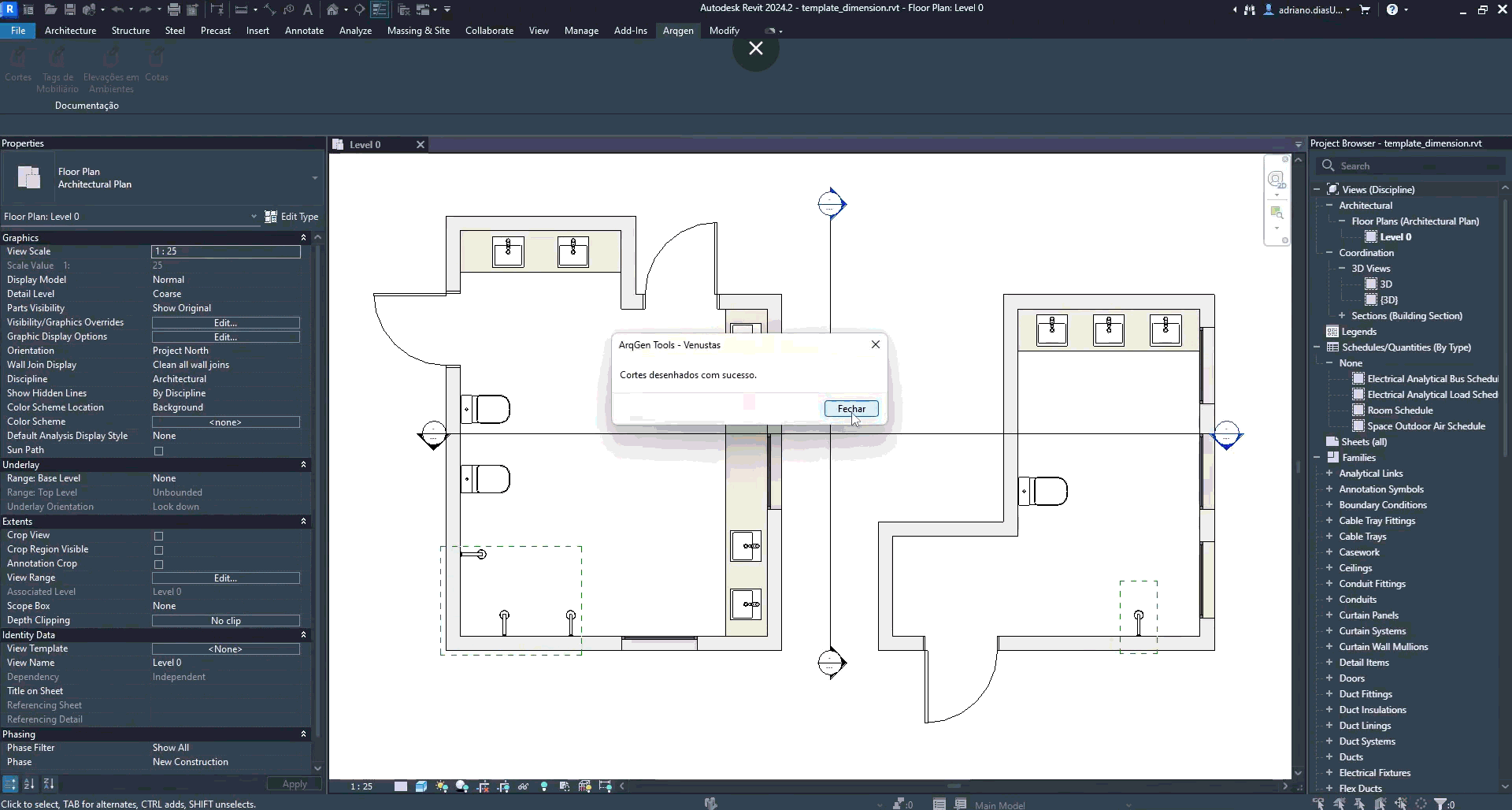Select the Text tool icon in quick access toolbar

click(x=307, y=9)
